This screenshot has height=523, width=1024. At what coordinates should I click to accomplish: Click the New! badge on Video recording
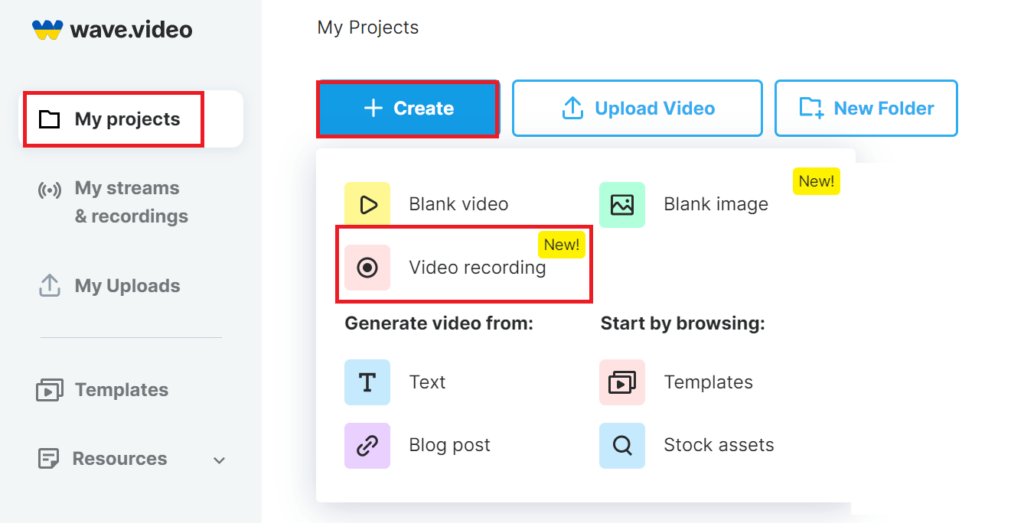(x=562, y=245)
